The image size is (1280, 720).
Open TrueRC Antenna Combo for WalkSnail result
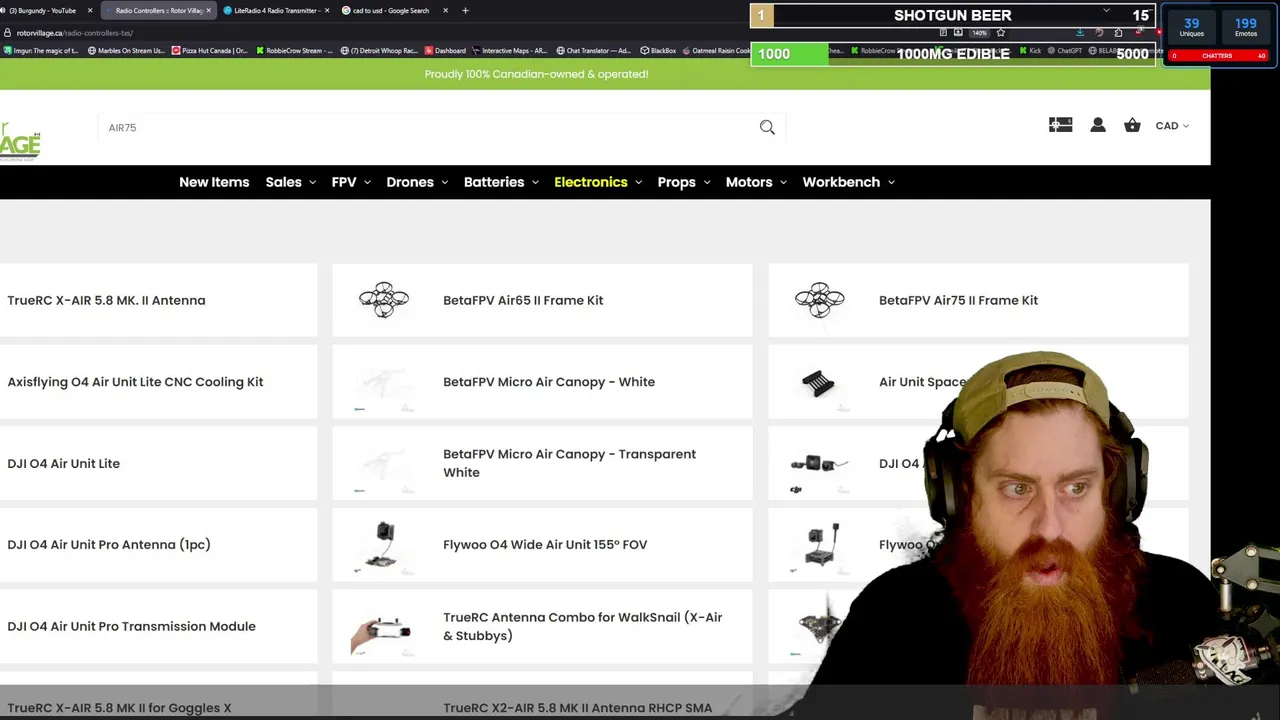coord(582,626)
